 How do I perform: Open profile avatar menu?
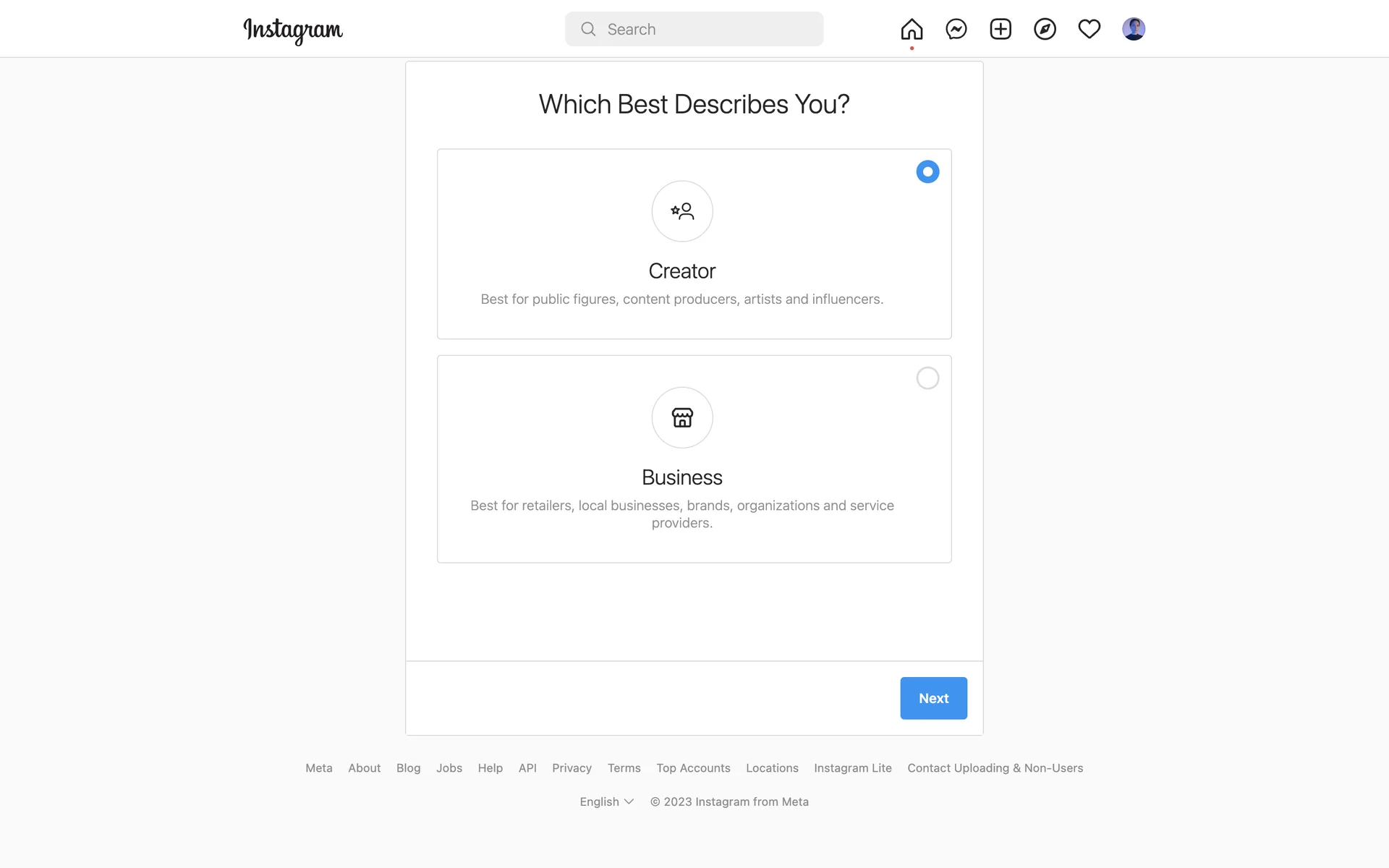point(1133,29)
